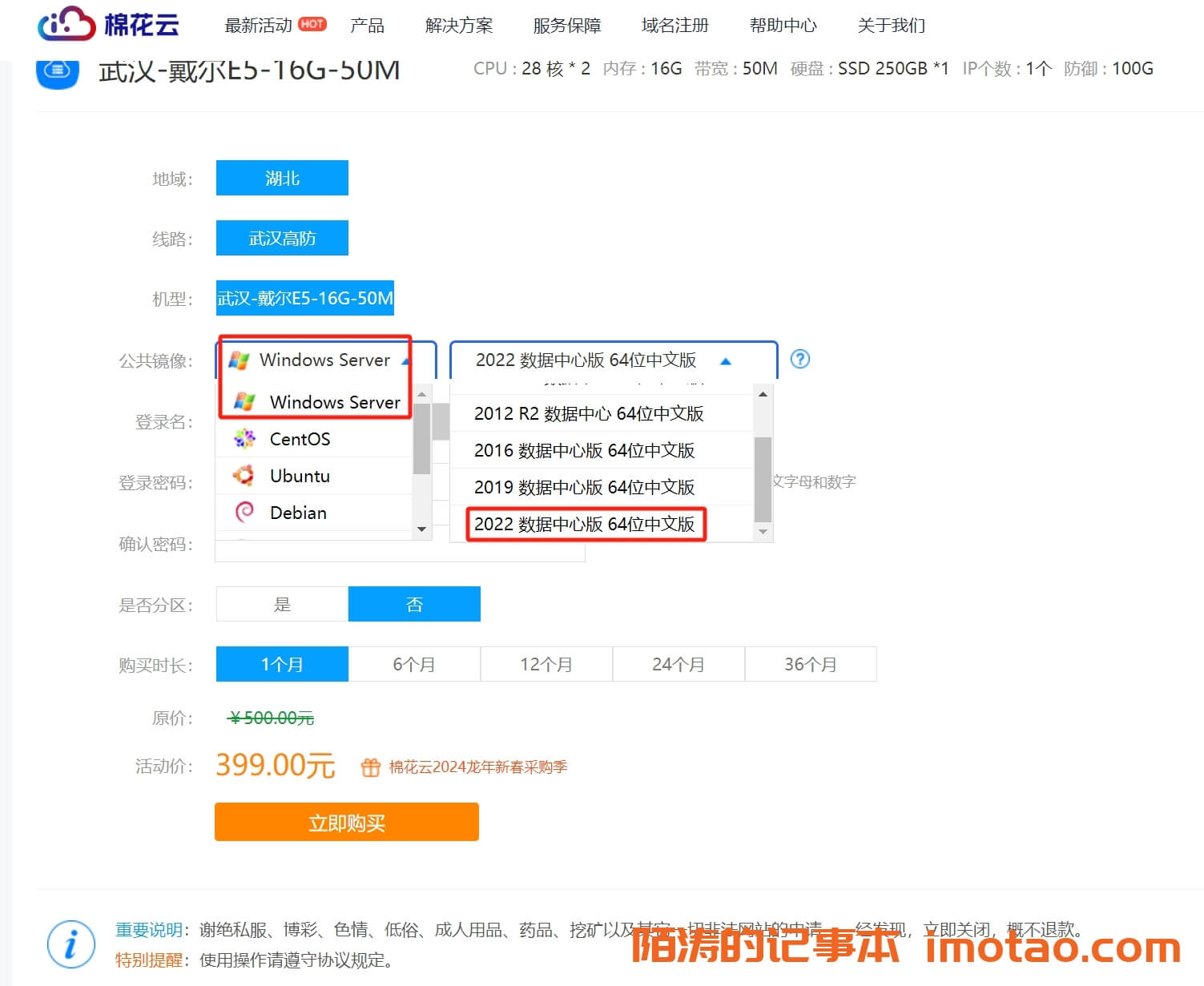Choose Ubuntu from OS list
This screenshot has width=1204, height=986.
[314, 476]
